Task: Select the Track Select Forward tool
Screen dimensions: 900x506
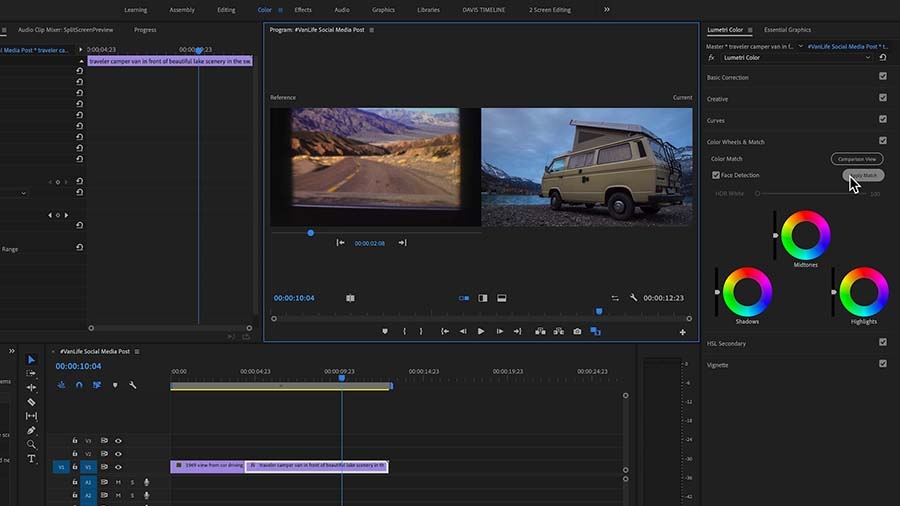Action: [32, 373]
